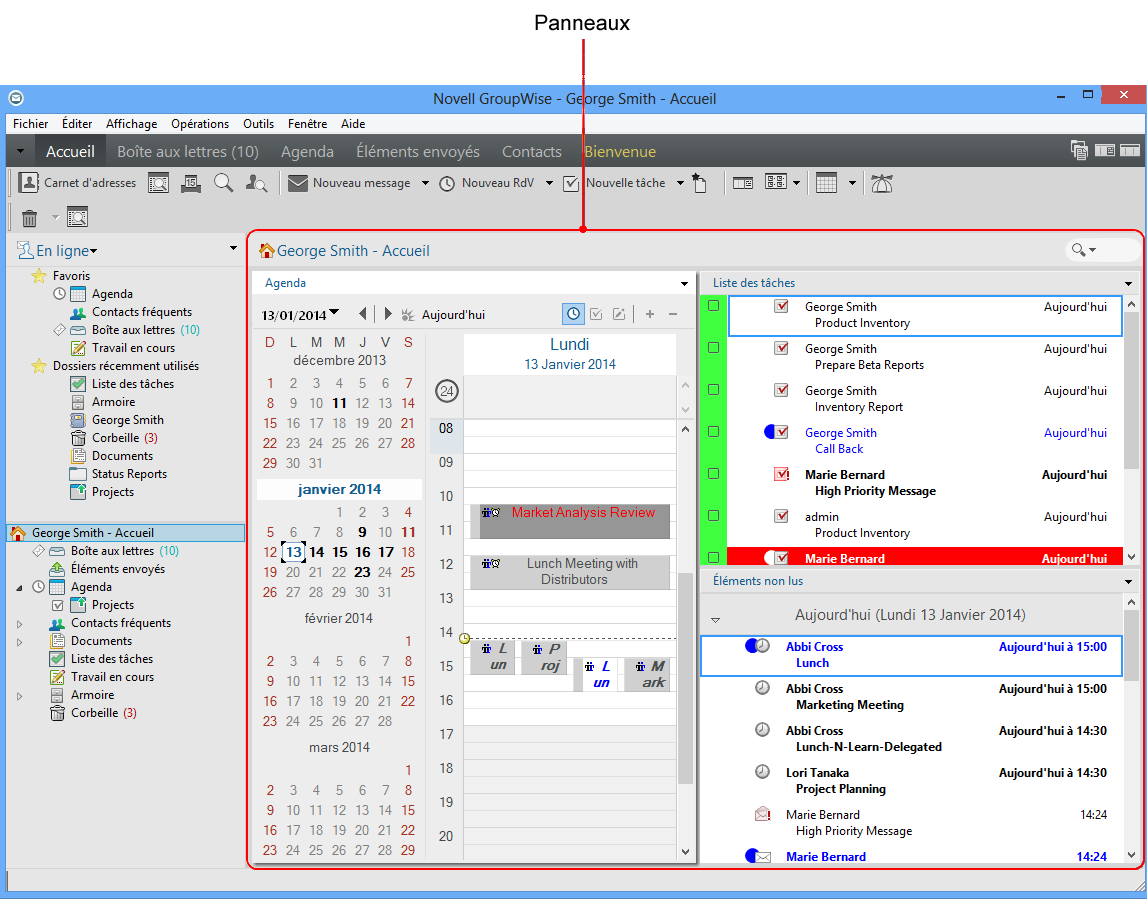Open the Nouvelle tâche dropdown arrow

680,184
